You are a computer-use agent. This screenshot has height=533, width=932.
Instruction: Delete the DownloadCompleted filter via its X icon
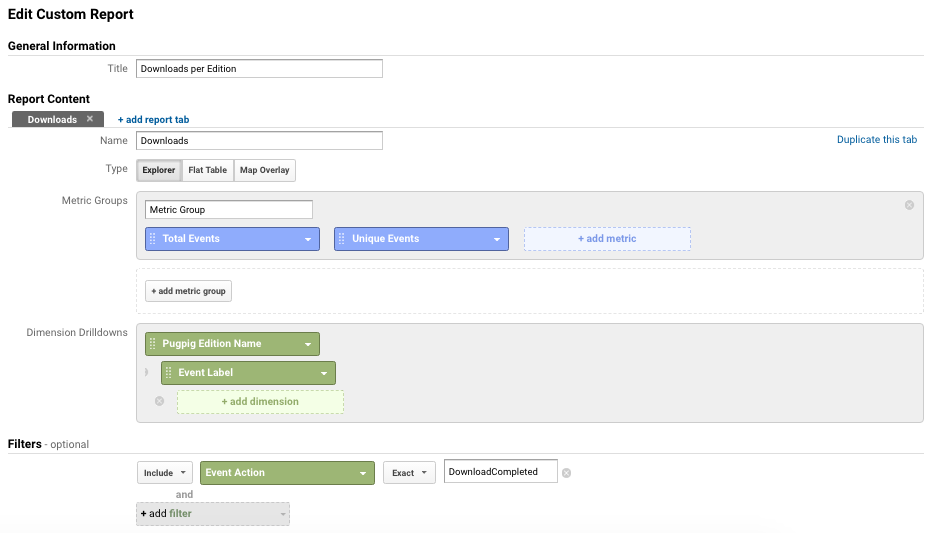coord(566,473)
